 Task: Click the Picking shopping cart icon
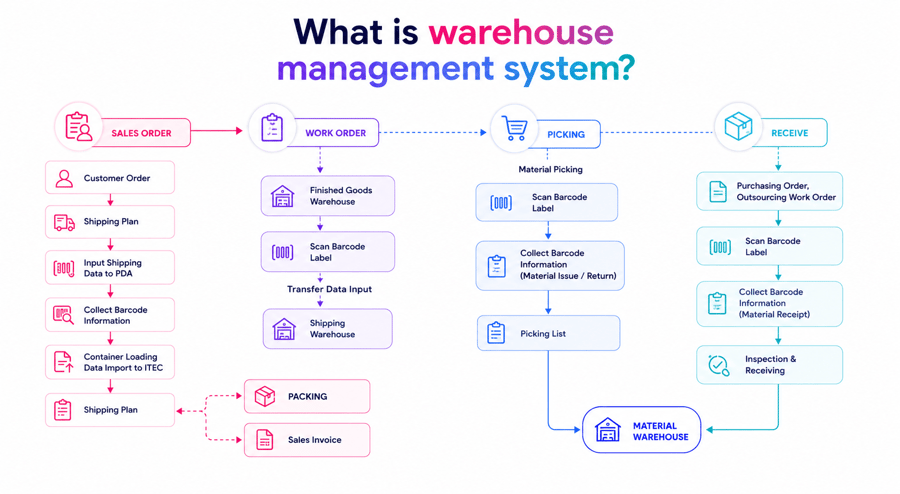514,128
